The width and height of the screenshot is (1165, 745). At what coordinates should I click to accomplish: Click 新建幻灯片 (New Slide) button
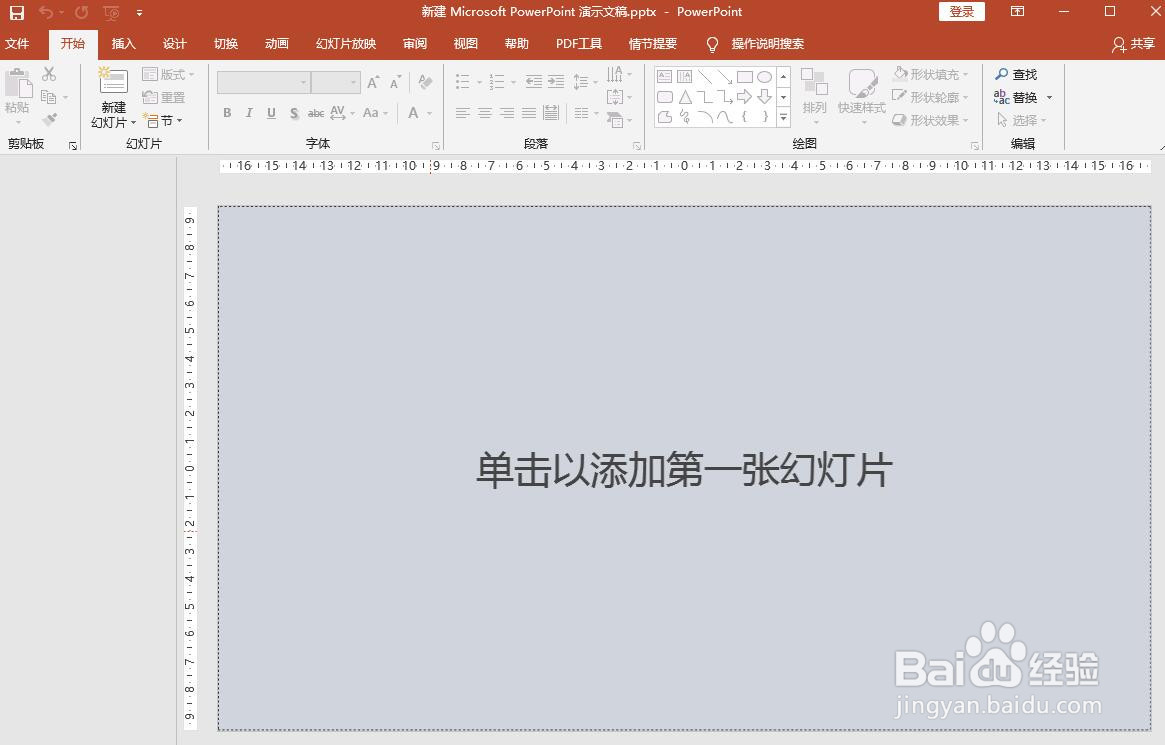click(112, 98)
